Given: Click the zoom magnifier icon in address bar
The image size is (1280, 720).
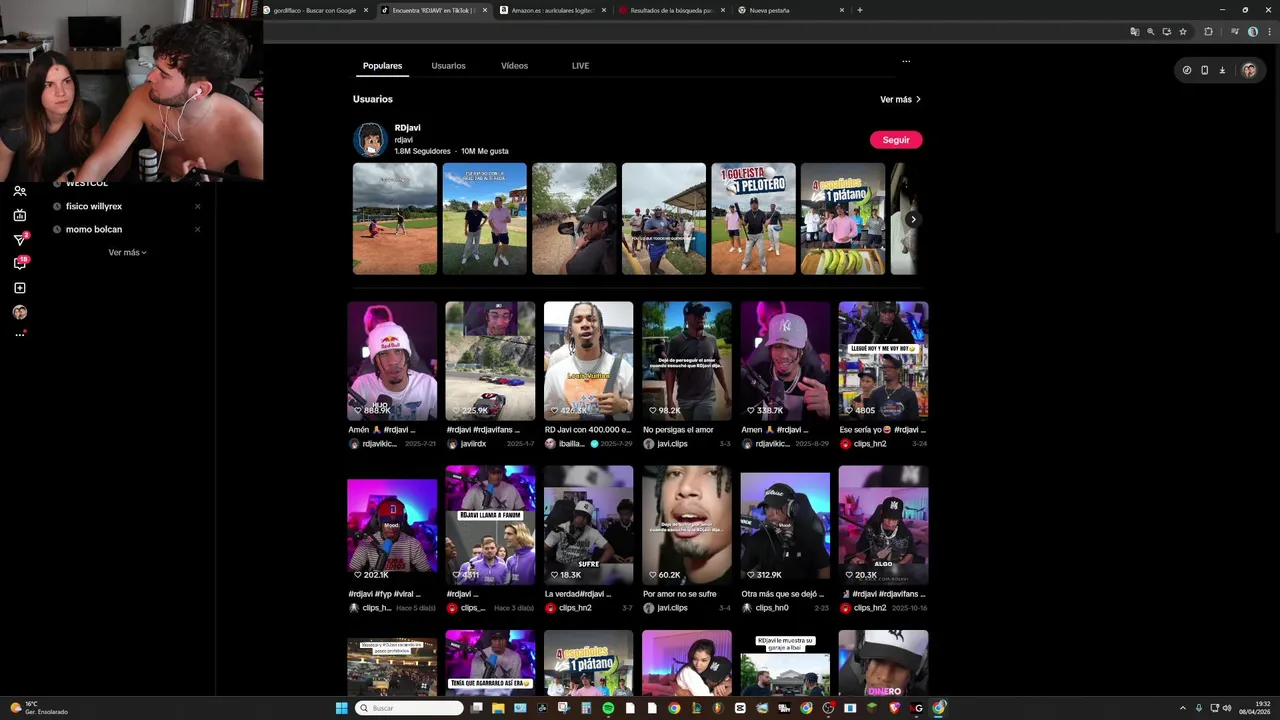Looking at the screenshot, I should (1150, 31).
